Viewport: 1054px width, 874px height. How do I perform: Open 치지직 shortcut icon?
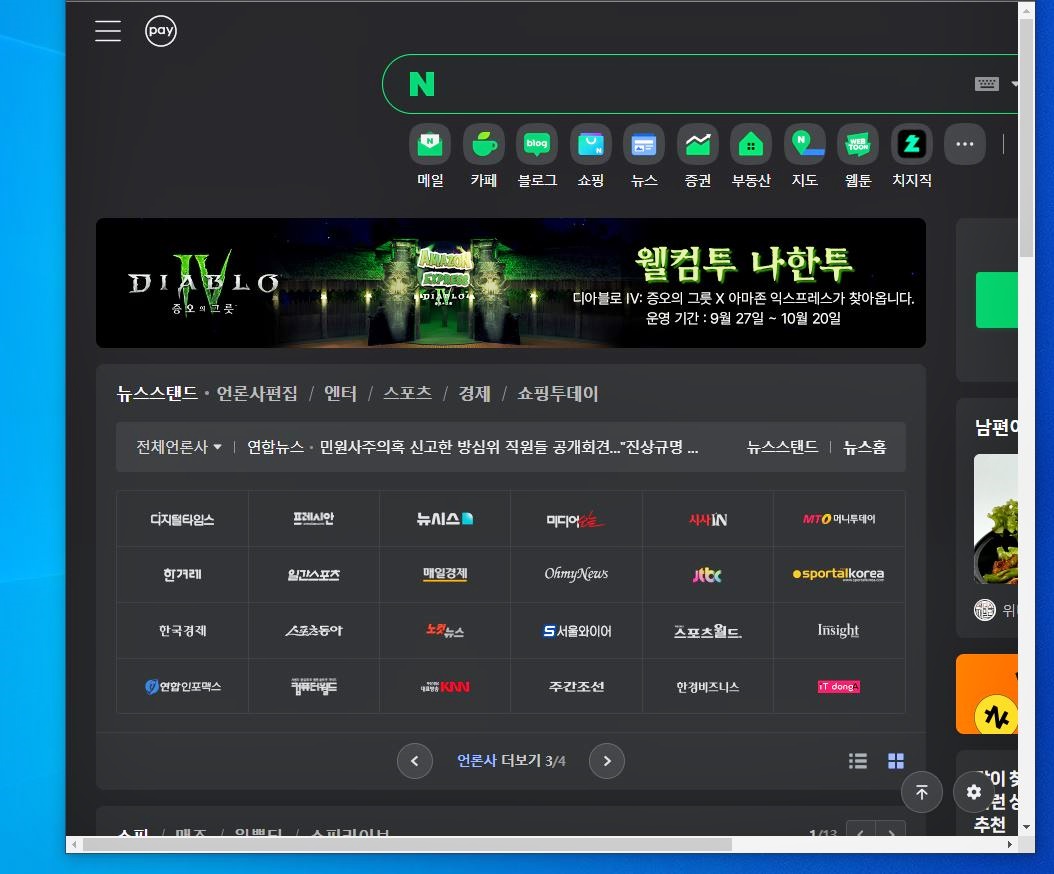(x=911, y=144)
